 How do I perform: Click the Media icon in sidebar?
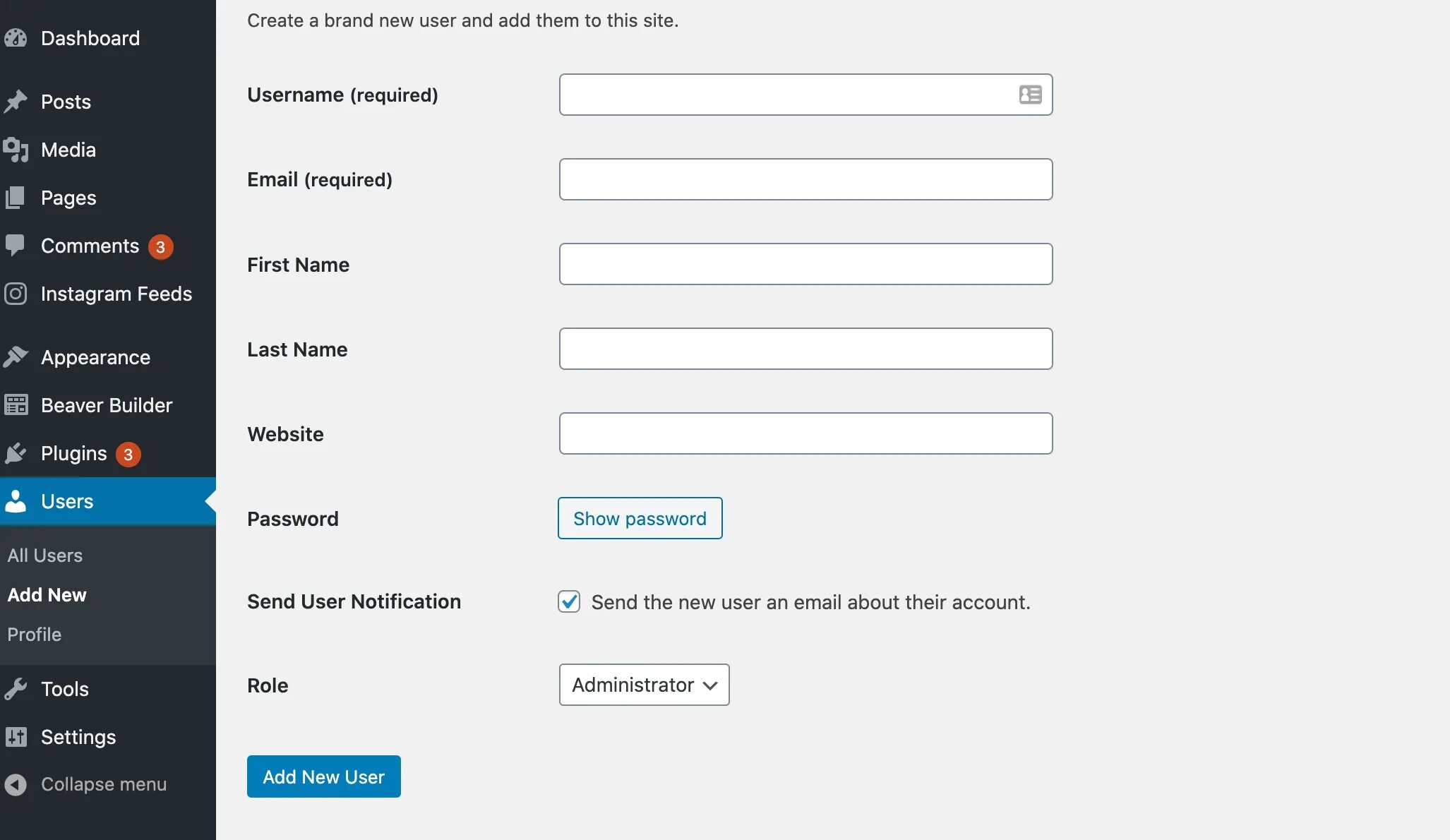(15, 149)
